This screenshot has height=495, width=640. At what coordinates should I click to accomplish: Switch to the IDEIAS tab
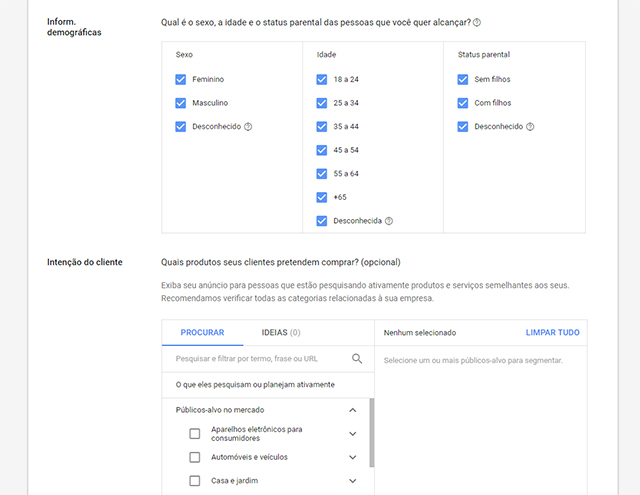click(x=280, y=333)
